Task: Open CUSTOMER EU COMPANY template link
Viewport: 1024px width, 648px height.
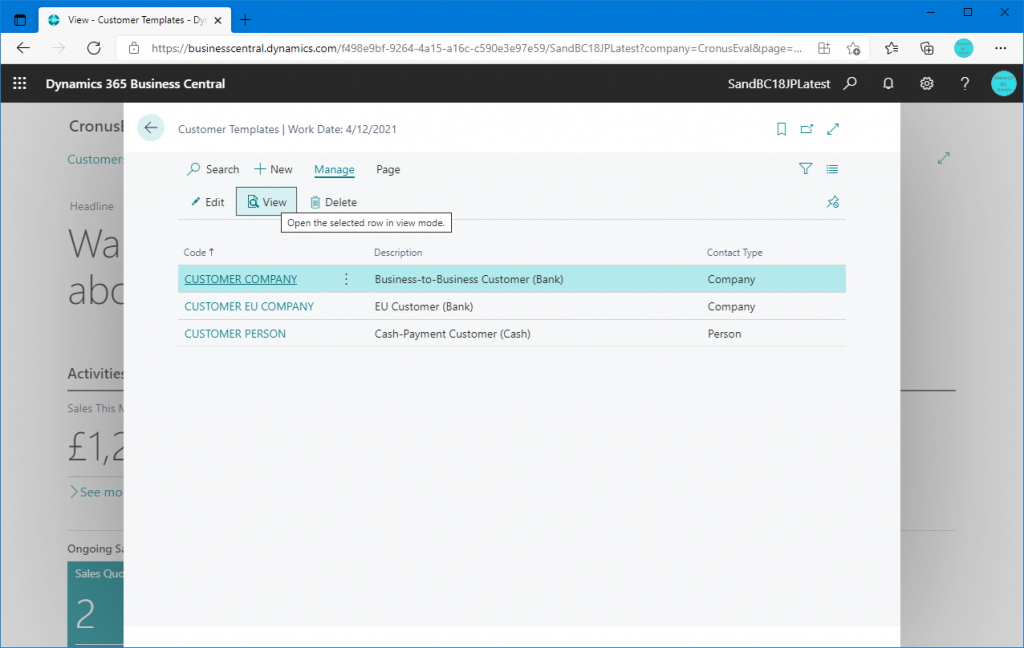Action: pyautogui.click(x=249, y=306)
